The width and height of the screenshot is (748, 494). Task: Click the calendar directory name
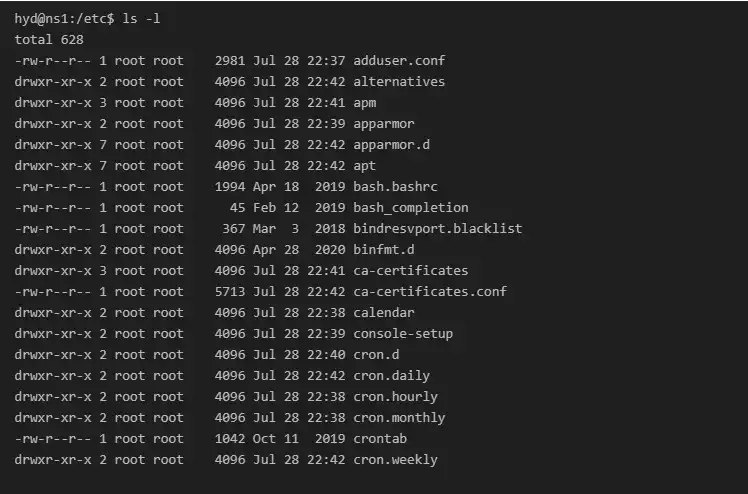coord(383,312)
